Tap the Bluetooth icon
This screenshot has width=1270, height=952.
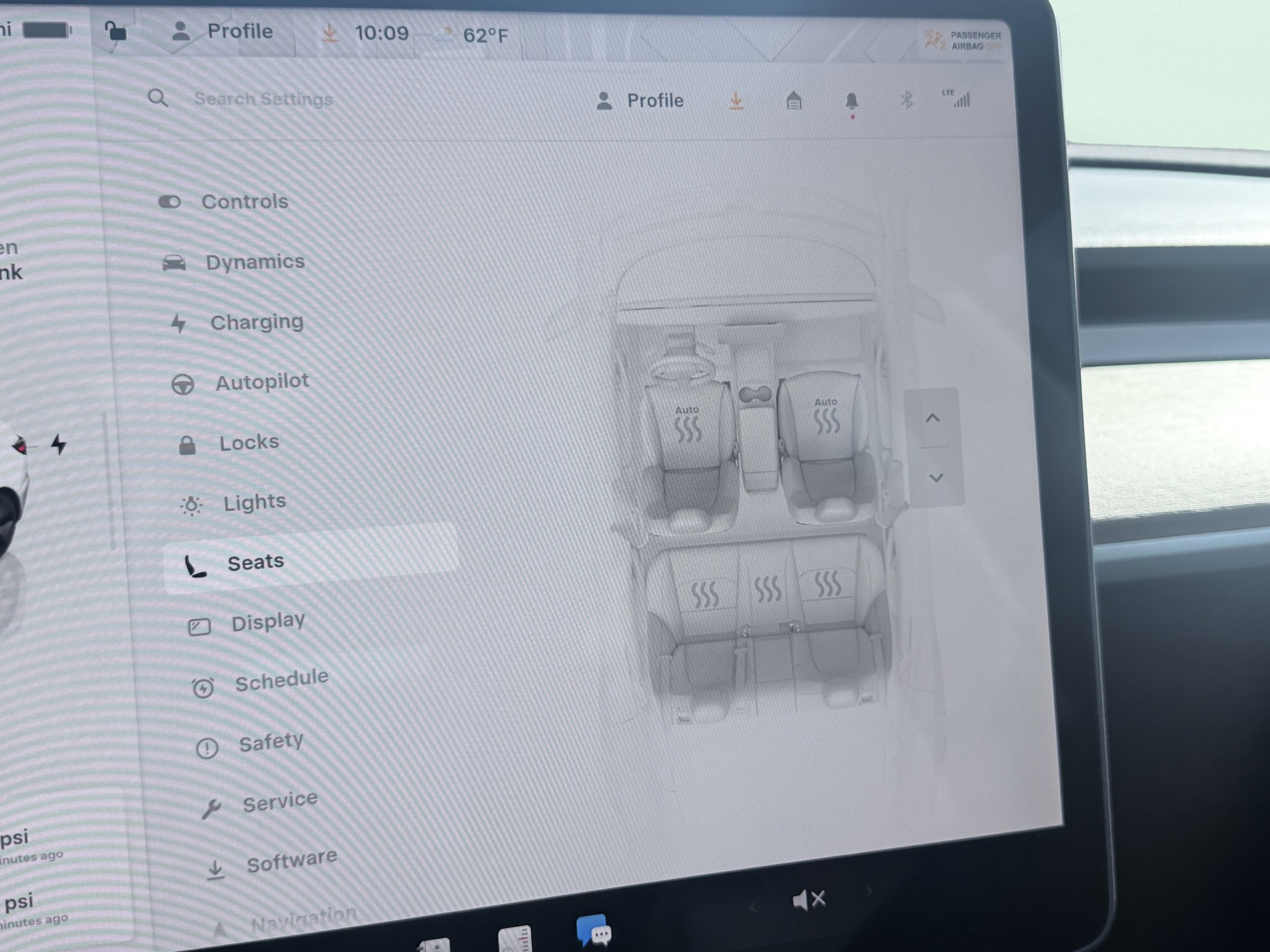(907, 101)
